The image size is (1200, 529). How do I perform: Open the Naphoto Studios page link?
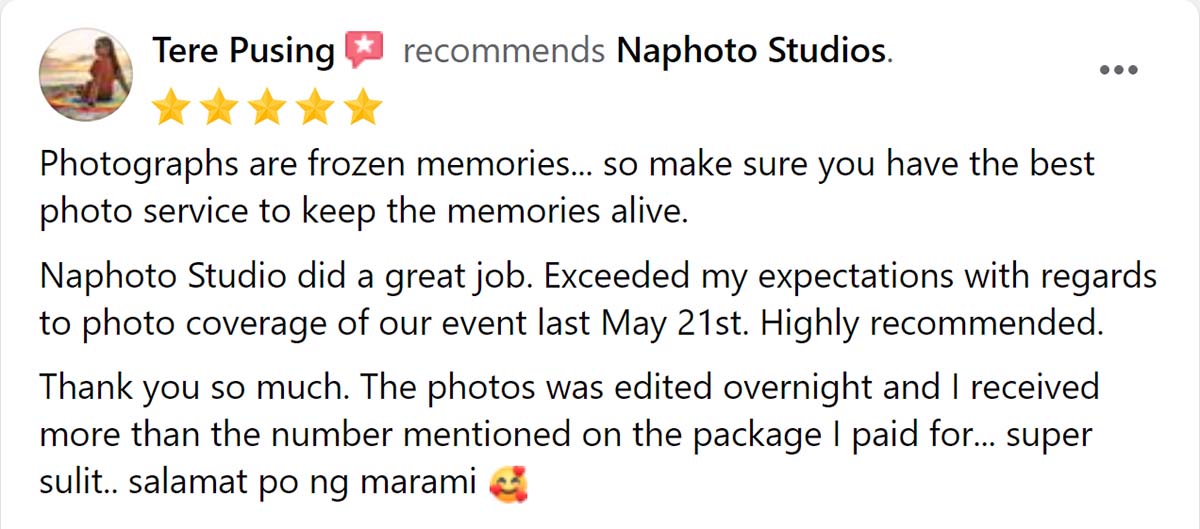coord(752,50)
